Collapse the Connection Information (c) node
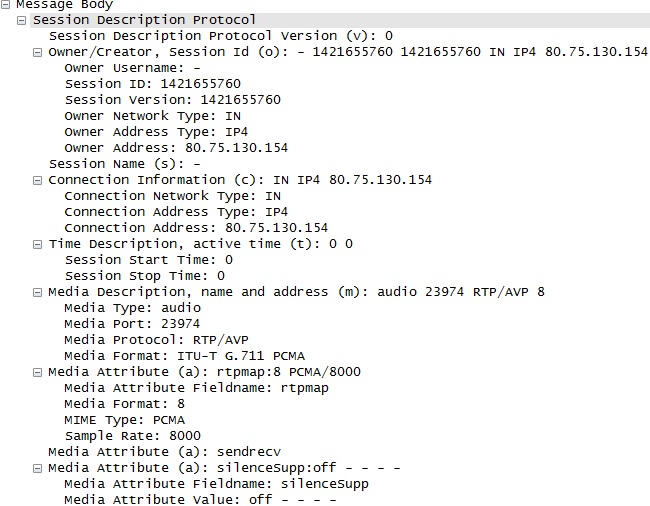The height and width of the screenshot is (506, 650). click(x=37, y=181)
